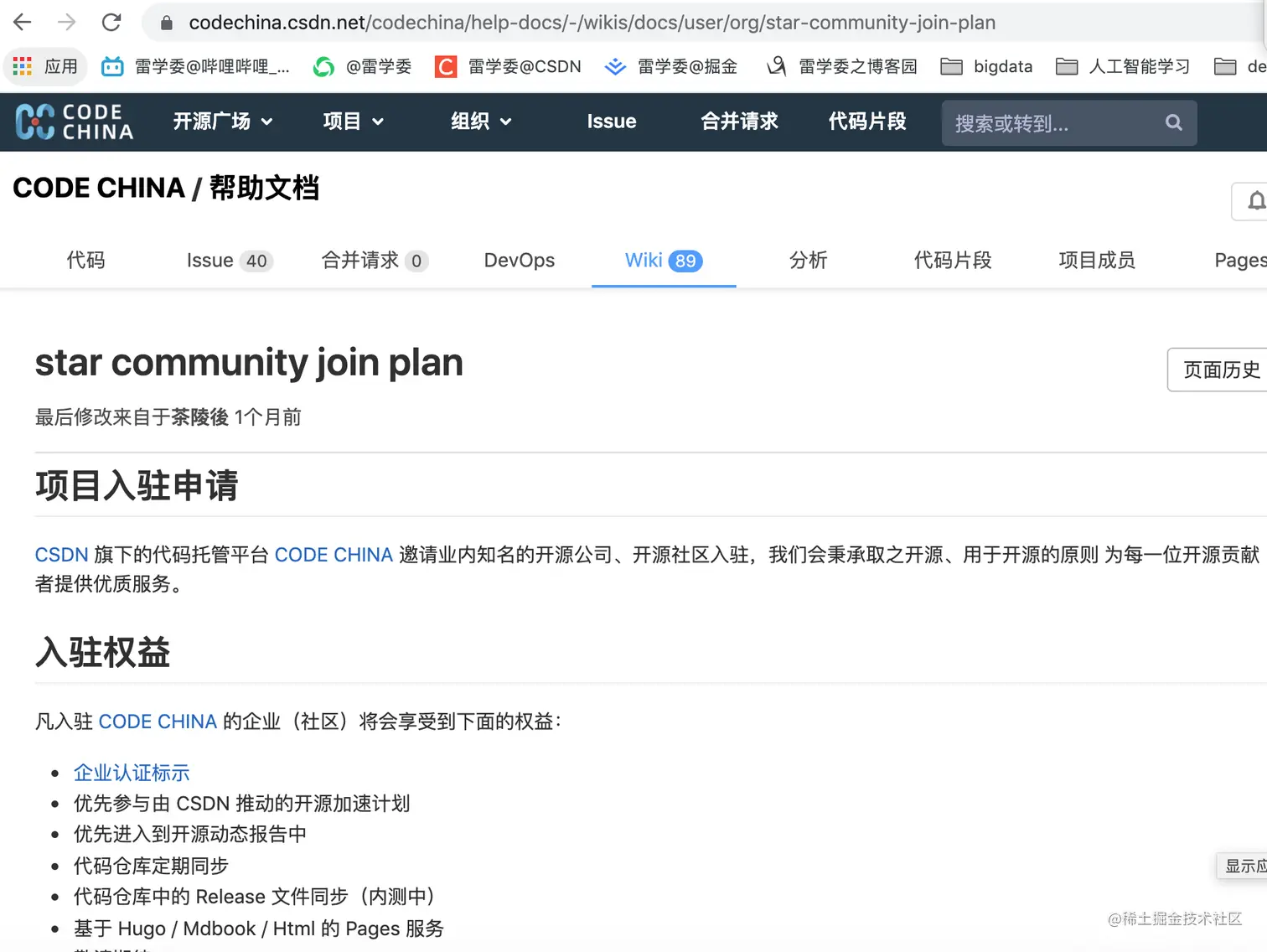Open the 开源广场 dropdown menu
The image size is (1267, 952).
click(222, 122)
